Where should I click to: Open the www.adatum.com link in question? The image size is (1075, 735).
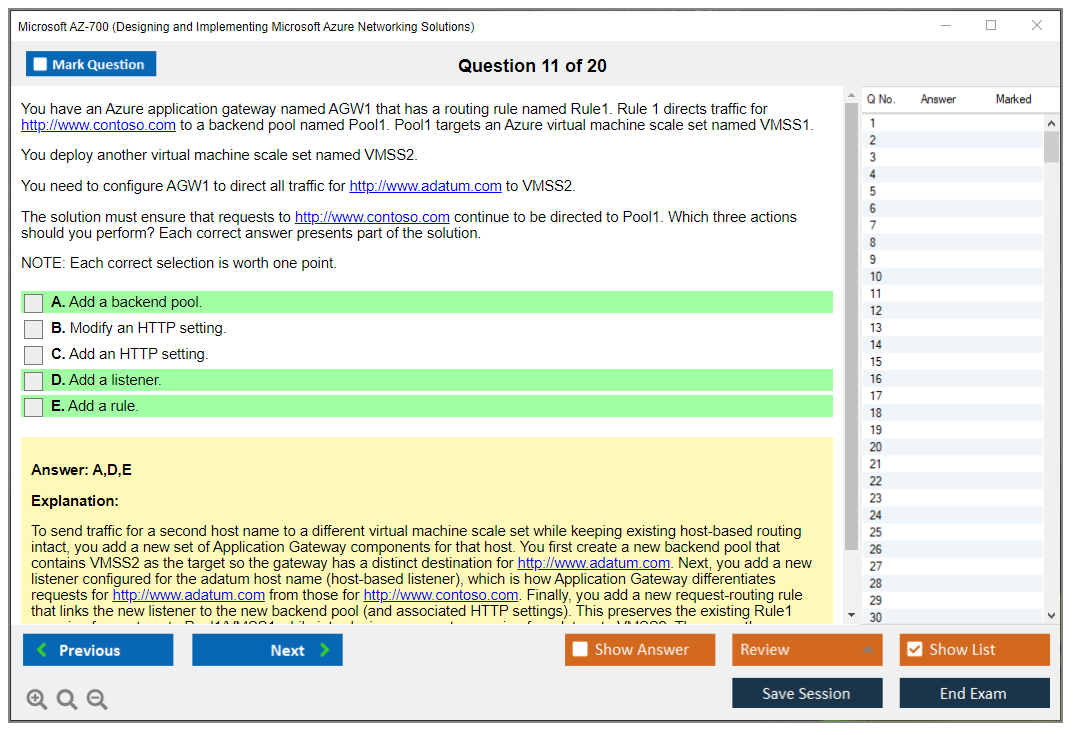coord(425,186)
